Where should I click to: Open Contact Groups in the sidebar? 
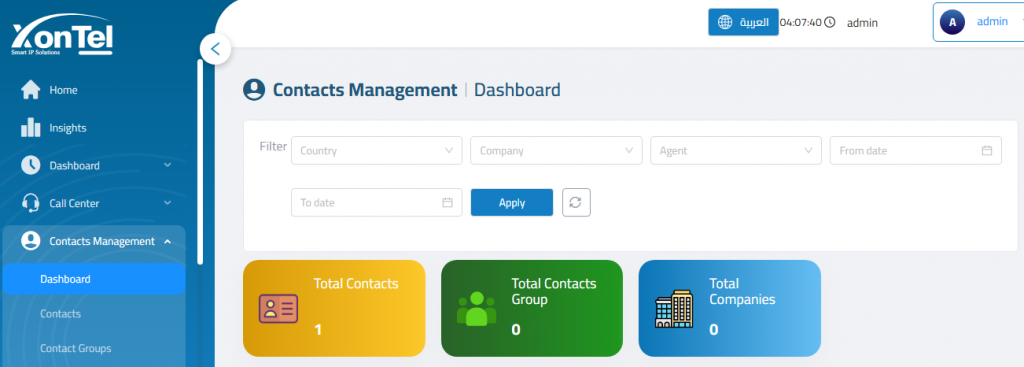pyautogui.click(x=76, y=349)
